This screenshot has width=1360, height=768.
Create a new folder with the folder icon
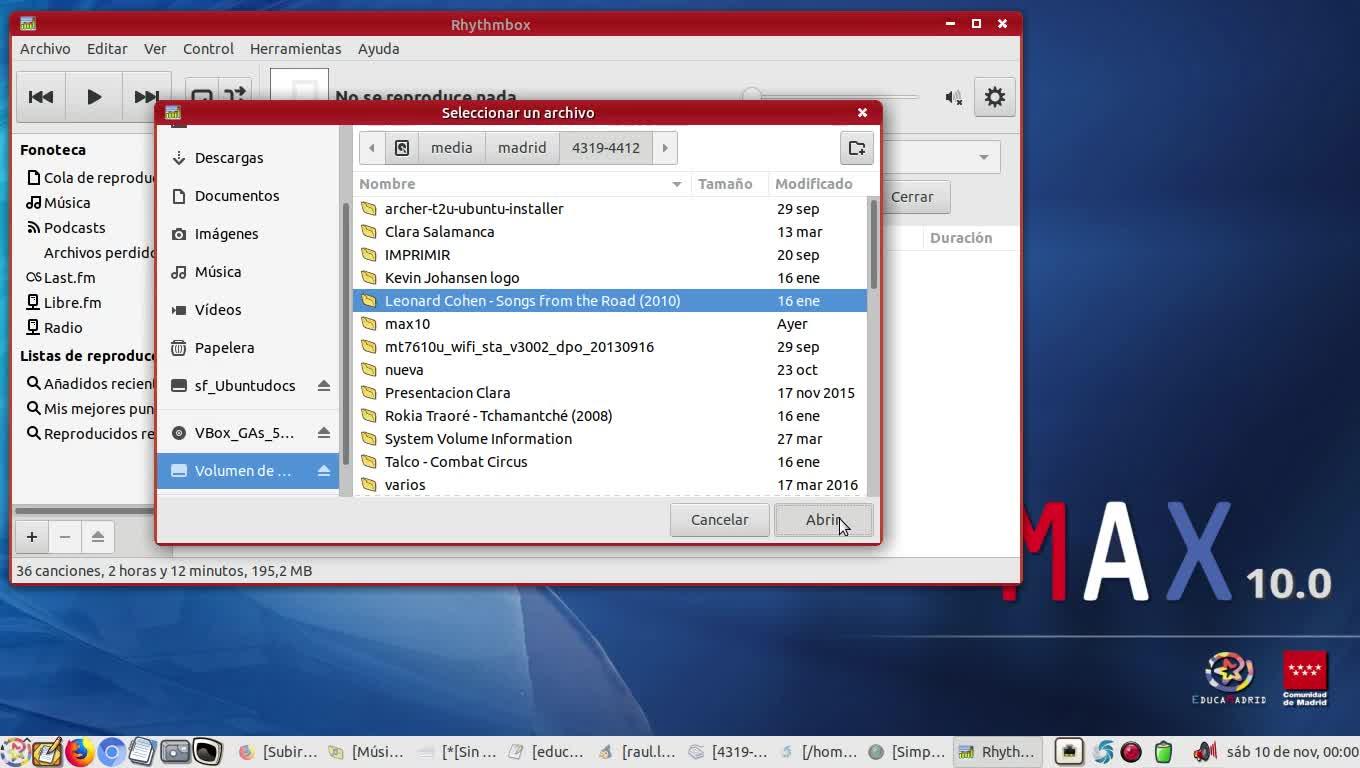[857, 148]
